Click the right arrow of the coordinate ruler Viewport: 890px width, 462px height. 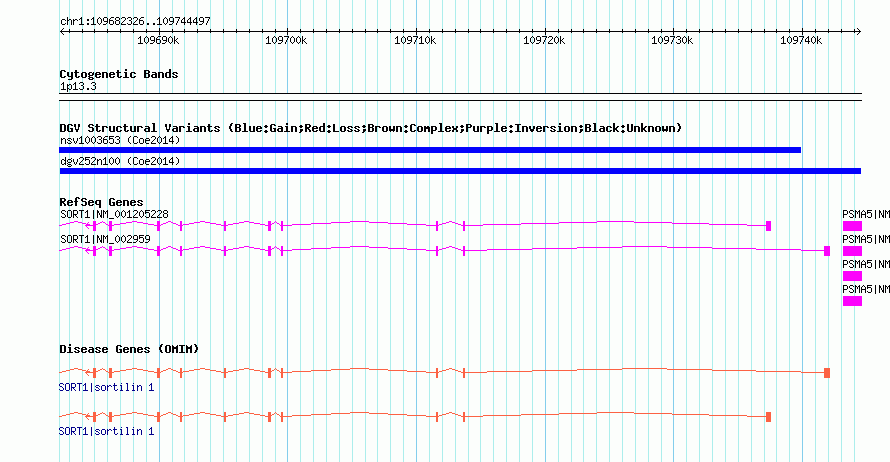[858, 32]
